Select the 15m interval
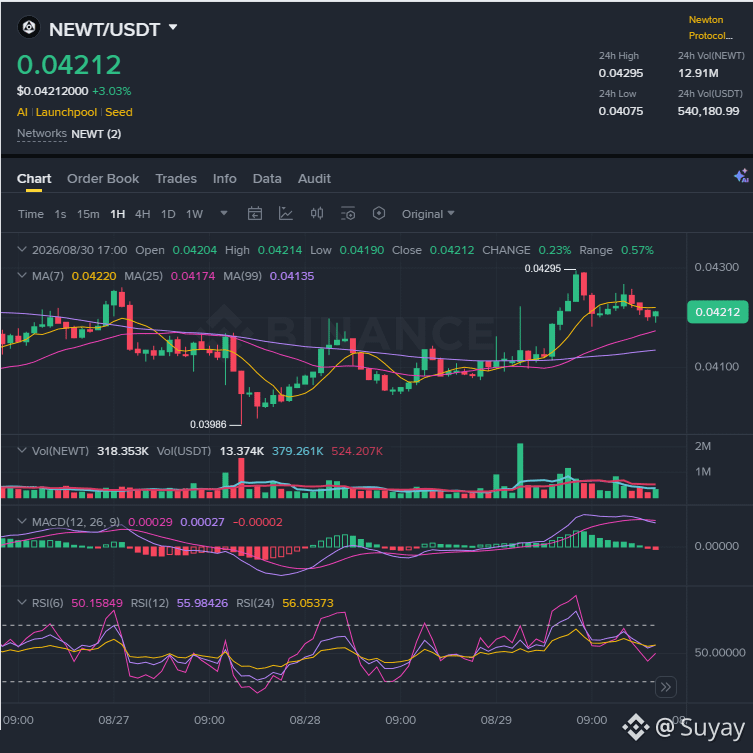This screenshot has width=753, height=753. click(x=88, y=214)
